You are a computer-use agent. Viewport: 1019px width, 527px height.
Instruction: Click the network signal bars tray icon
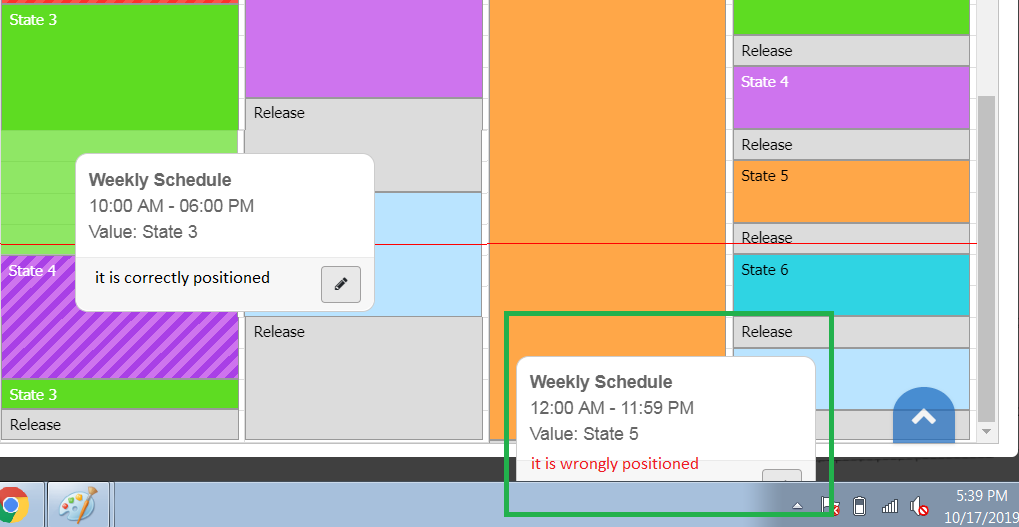pyautogui.click(x=890, y=506)
